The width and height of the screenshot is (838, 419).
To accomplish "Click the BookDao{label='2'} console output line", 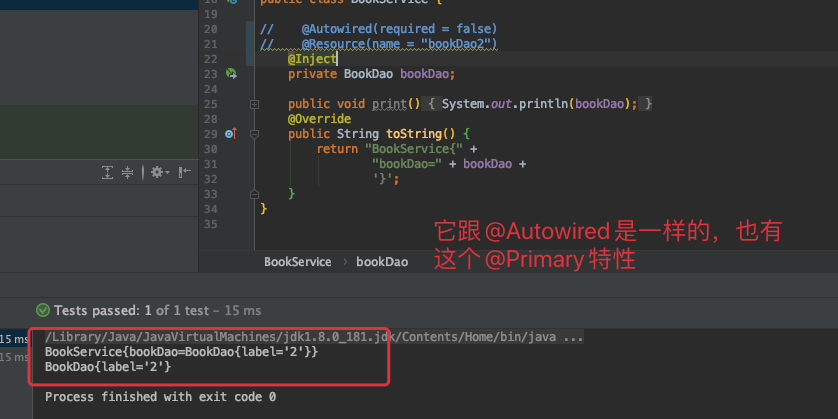I will click(108, 367).
